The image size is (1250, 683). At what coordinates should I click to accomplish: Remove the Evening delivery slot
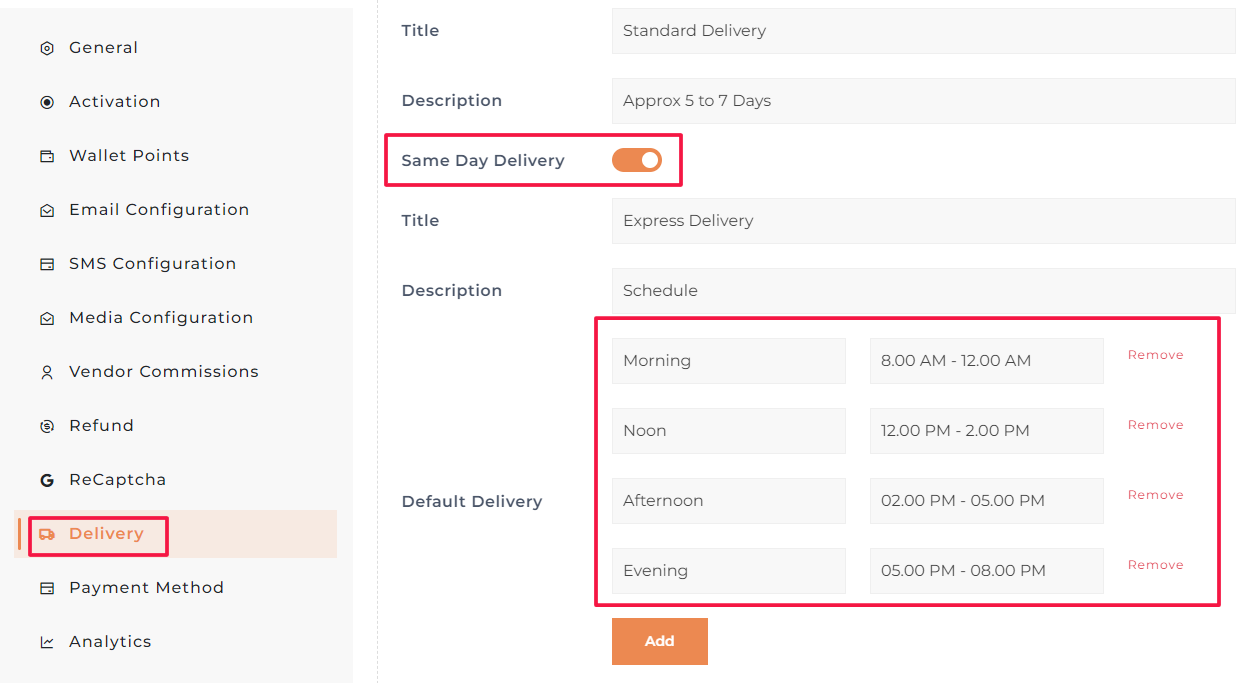(x=1155, y=565)
